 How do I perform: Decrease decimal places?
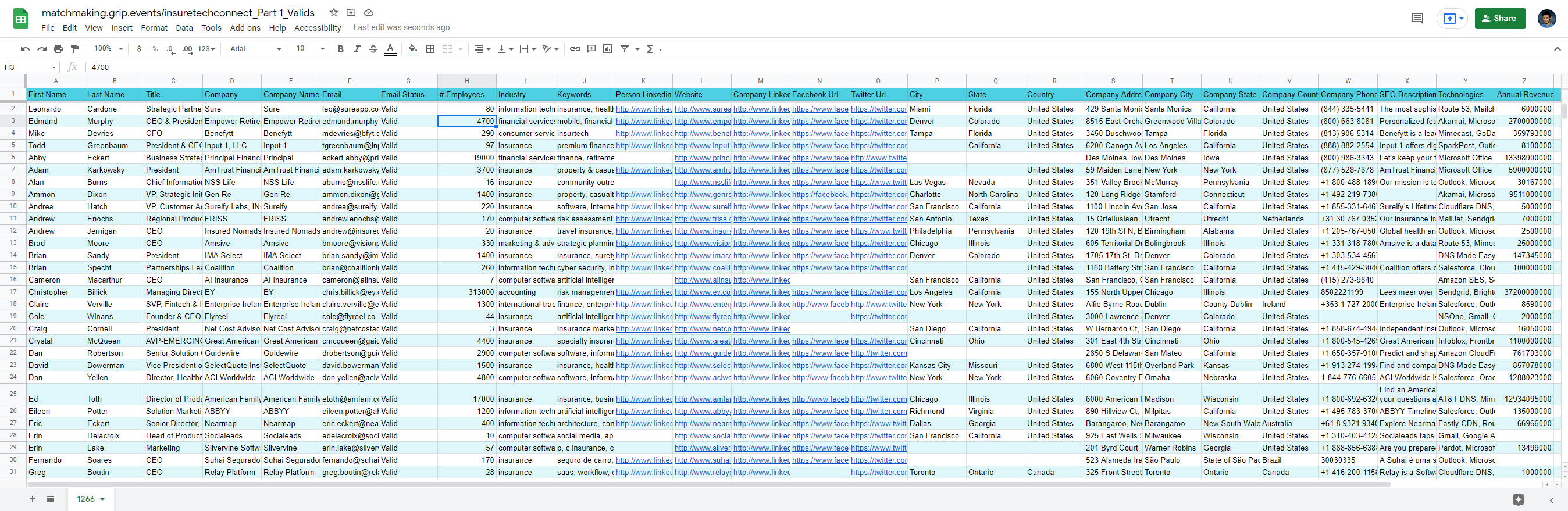171,49
